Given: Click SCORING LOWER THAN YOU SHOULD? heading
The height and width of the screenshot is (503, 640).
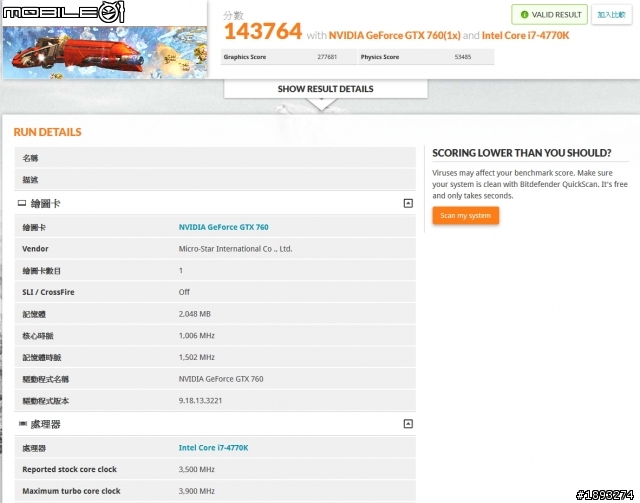Looking at the screenshot, I should (x=522, y=153).
